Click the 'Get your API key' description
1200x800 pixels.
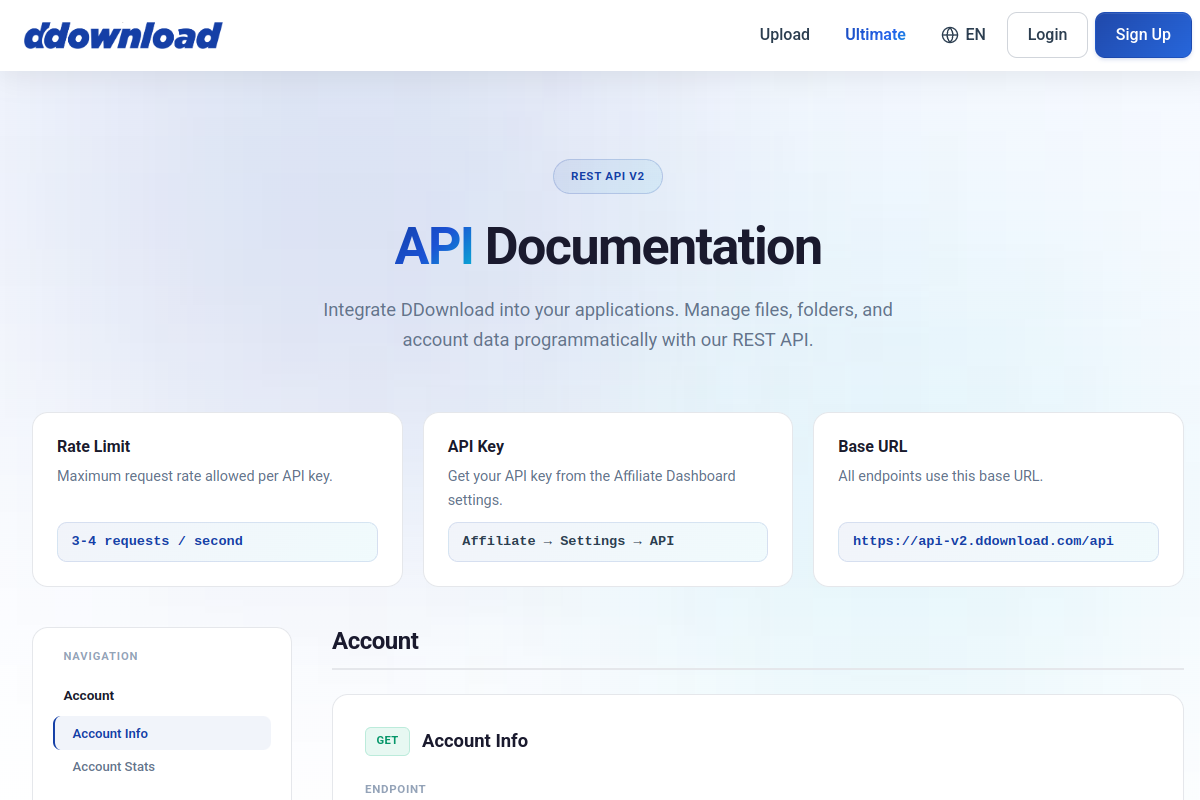click(x=592, y=488)
